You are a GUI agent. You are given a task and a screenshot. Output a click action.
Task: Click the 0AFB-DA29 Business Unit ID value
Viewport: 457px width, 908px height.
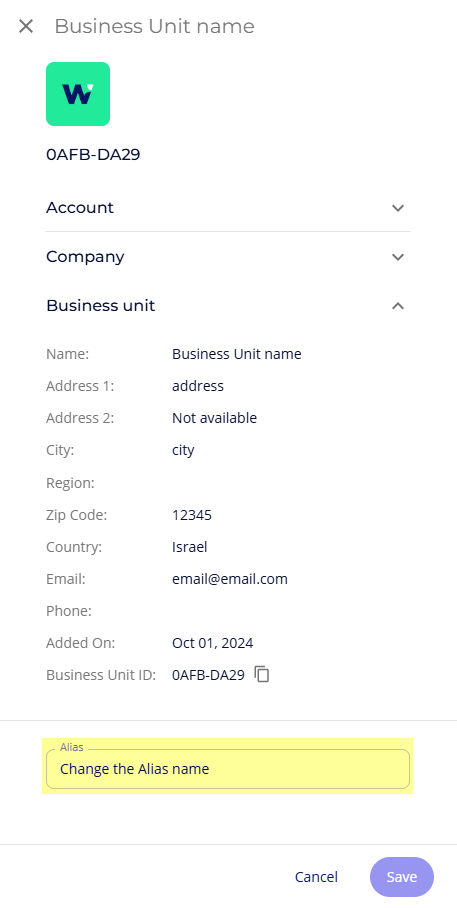point(209,675)
